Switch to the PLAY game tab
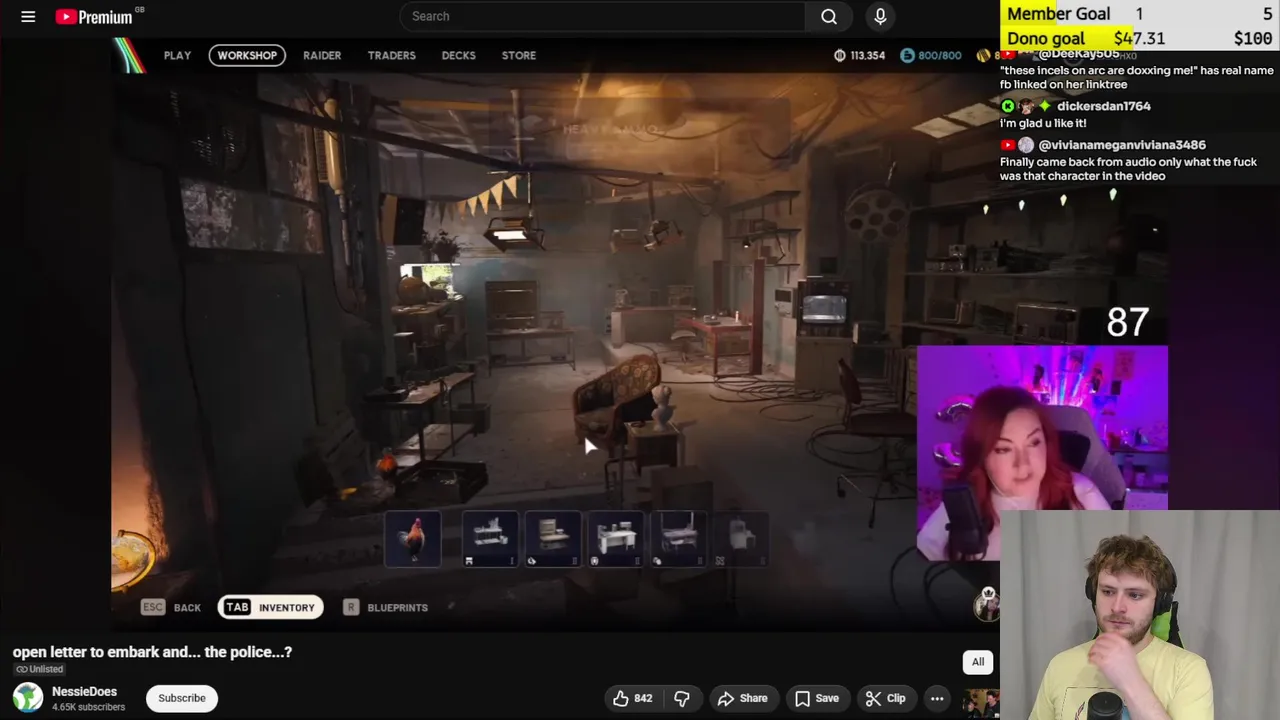The height and width of the screenshot is (720, 1280). pos(177,55)
